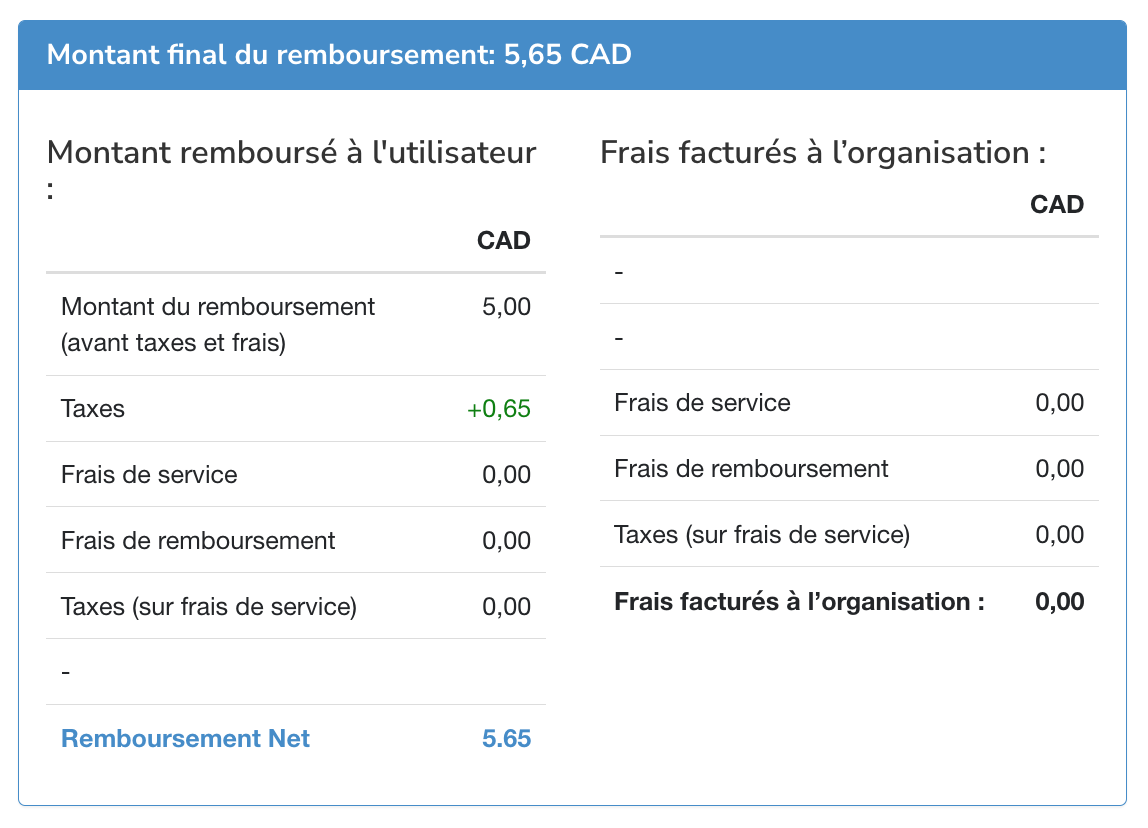The image size is (1148, 828).
Task: Click the bold "Frais facturés à l'organisation" total label
Action: point(799,602)
